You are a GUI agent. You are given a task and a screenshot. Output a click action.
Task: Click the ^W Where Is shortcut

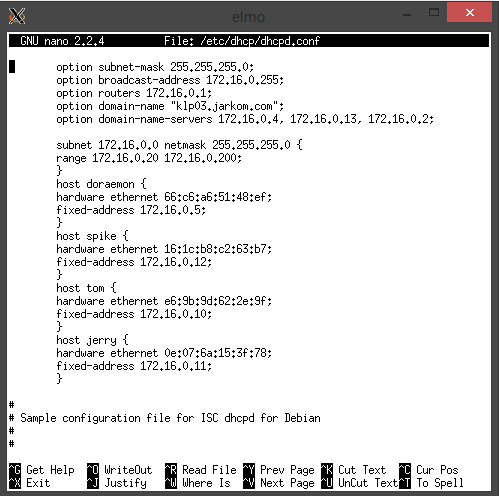point(198,483)
